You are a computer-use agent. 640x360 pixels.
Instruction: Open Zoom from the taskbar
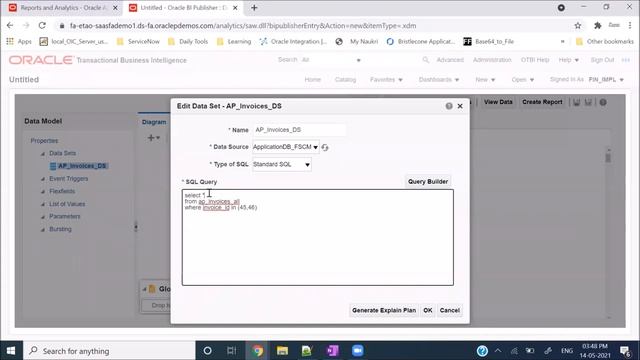point(358,351)
